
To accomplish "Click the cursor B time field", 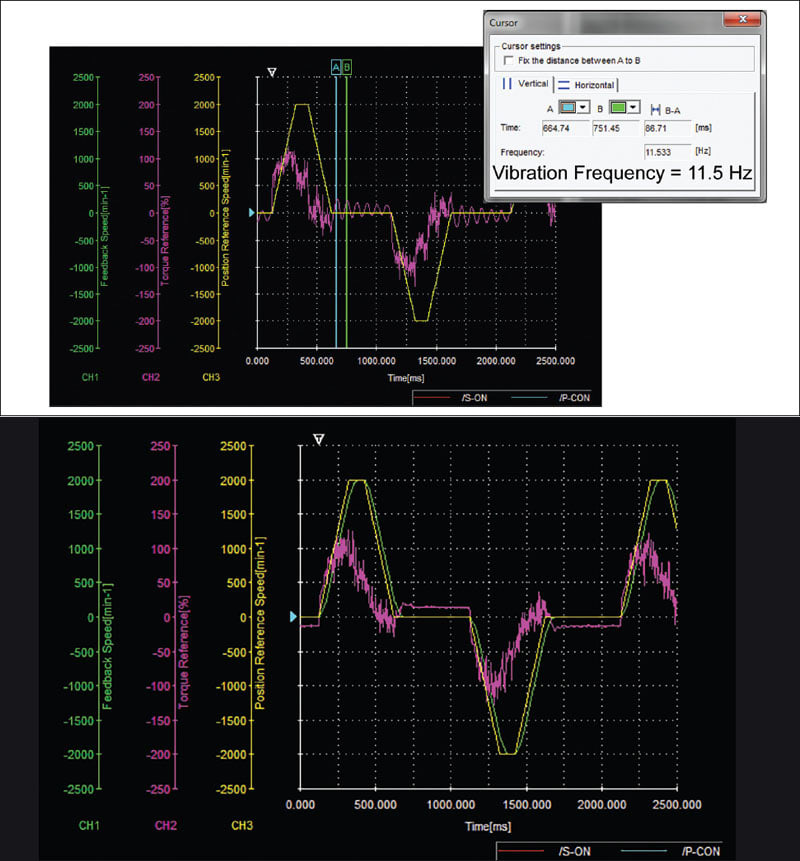I will point(615,128).
